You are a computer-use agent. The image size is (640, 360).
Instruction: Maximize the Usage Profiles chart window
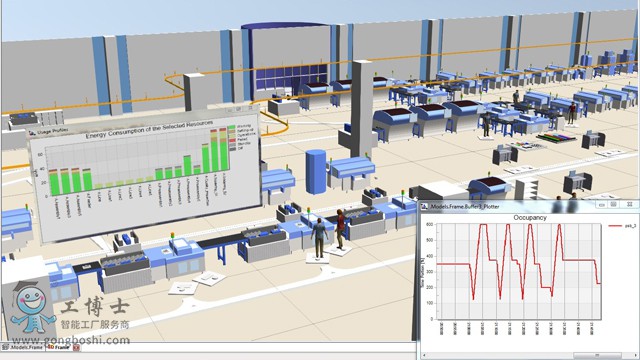coord(238,109)
